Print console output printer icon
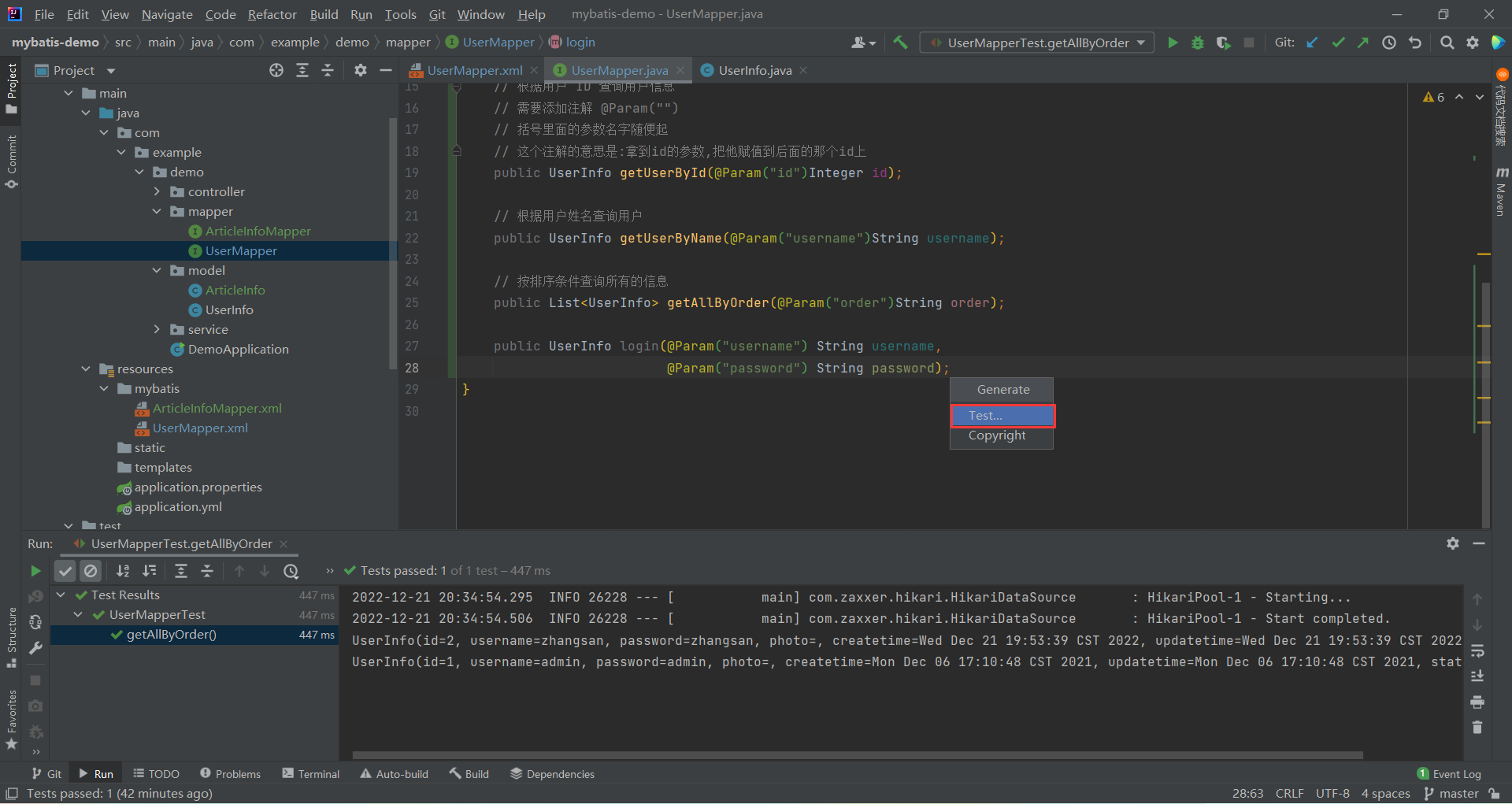 pyautogui.click(x=1477, y=702)
